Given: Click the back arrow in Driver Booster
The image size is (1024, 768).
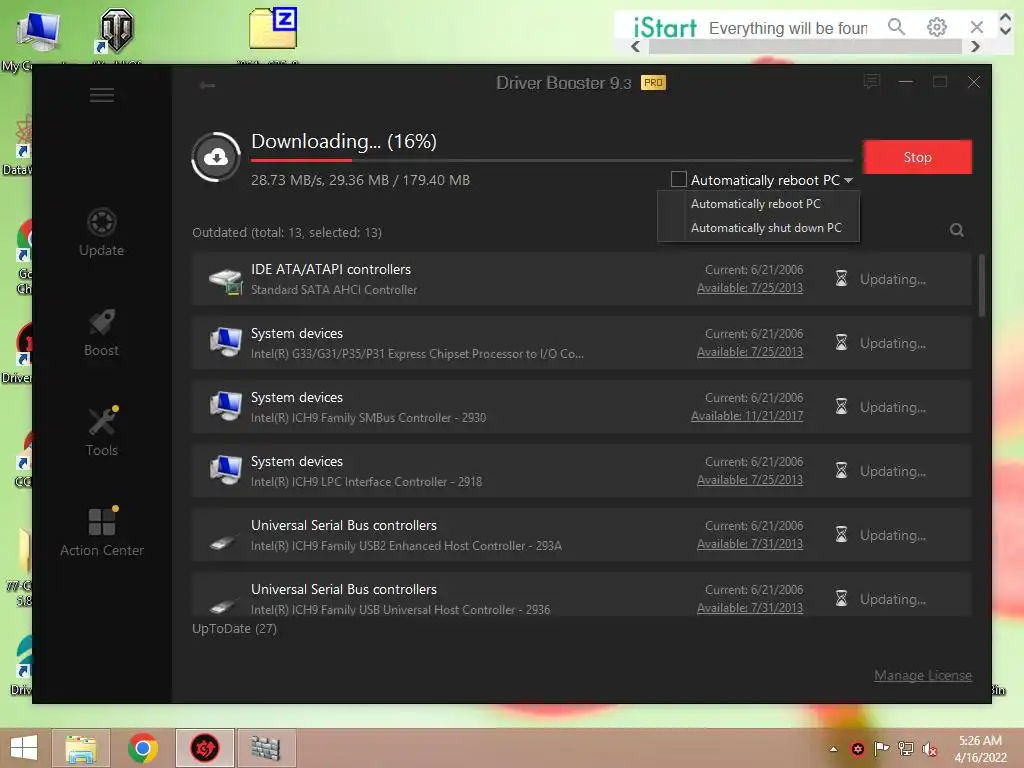Looking at the screenshot, I should tap(208, 85).
